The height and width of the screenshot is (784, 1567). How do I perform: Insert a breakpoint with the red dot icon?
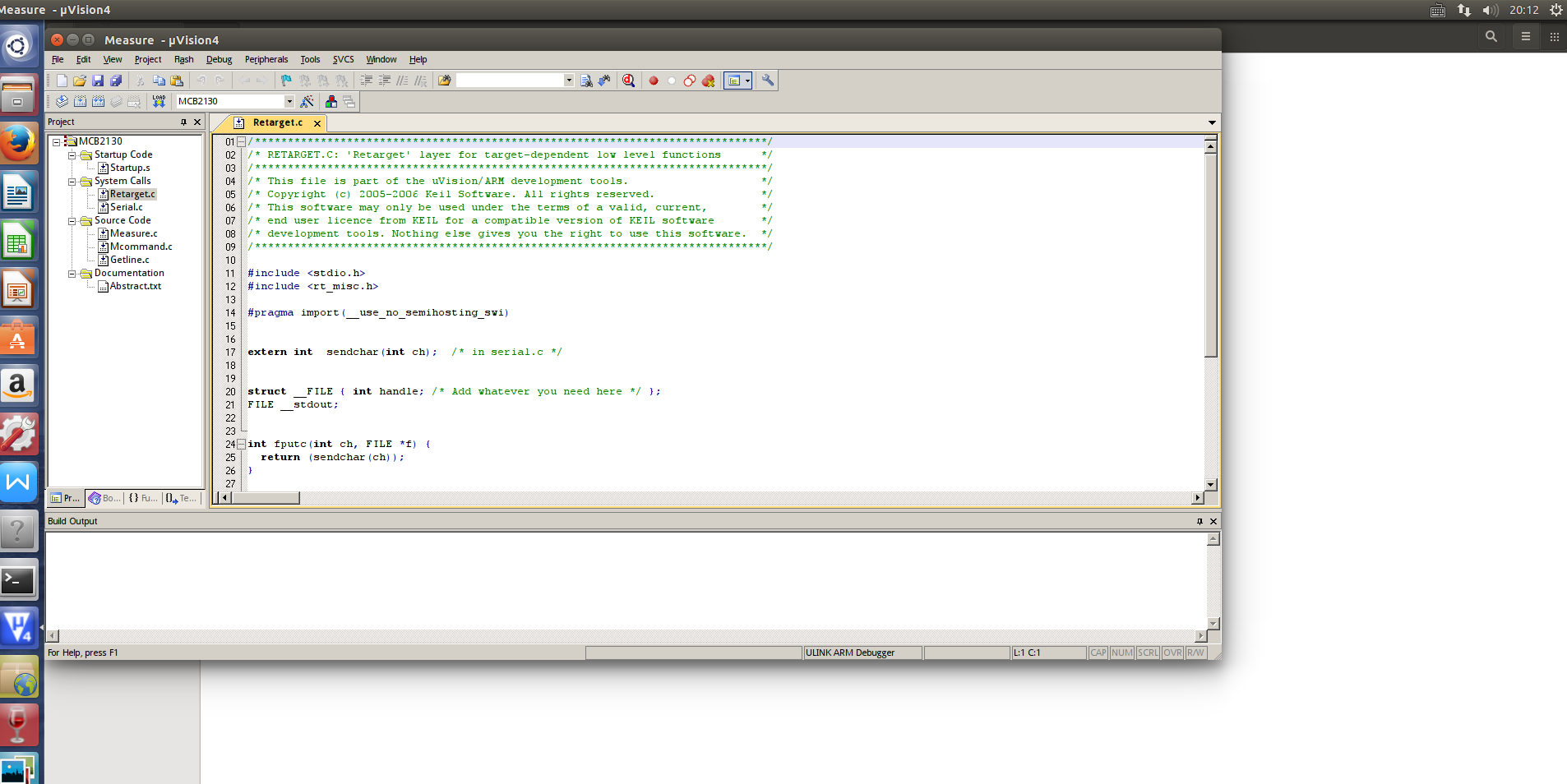tap(654, 81)
